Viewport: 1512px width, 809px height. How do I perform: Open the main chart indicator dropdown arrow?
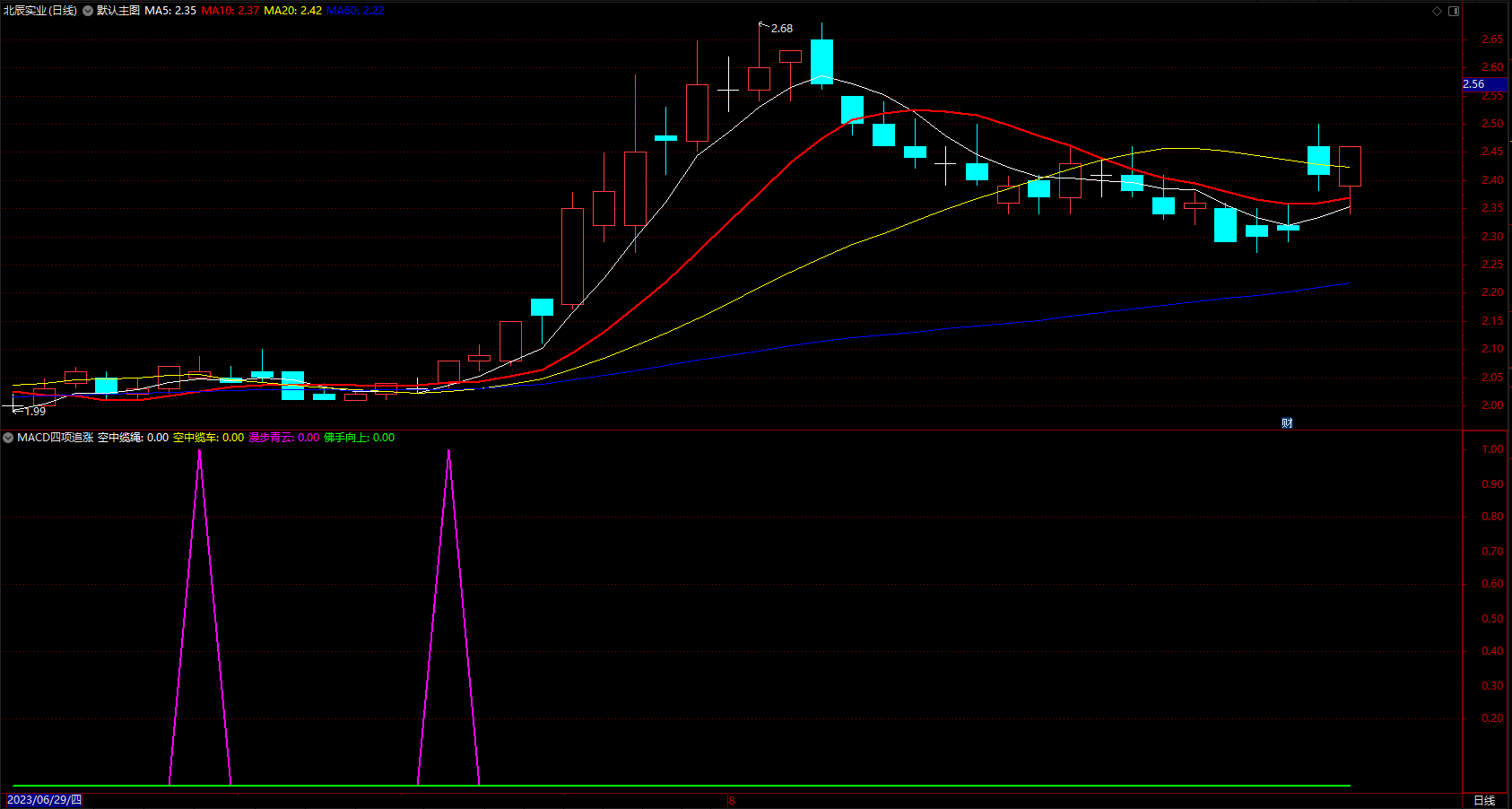[88, 11]
